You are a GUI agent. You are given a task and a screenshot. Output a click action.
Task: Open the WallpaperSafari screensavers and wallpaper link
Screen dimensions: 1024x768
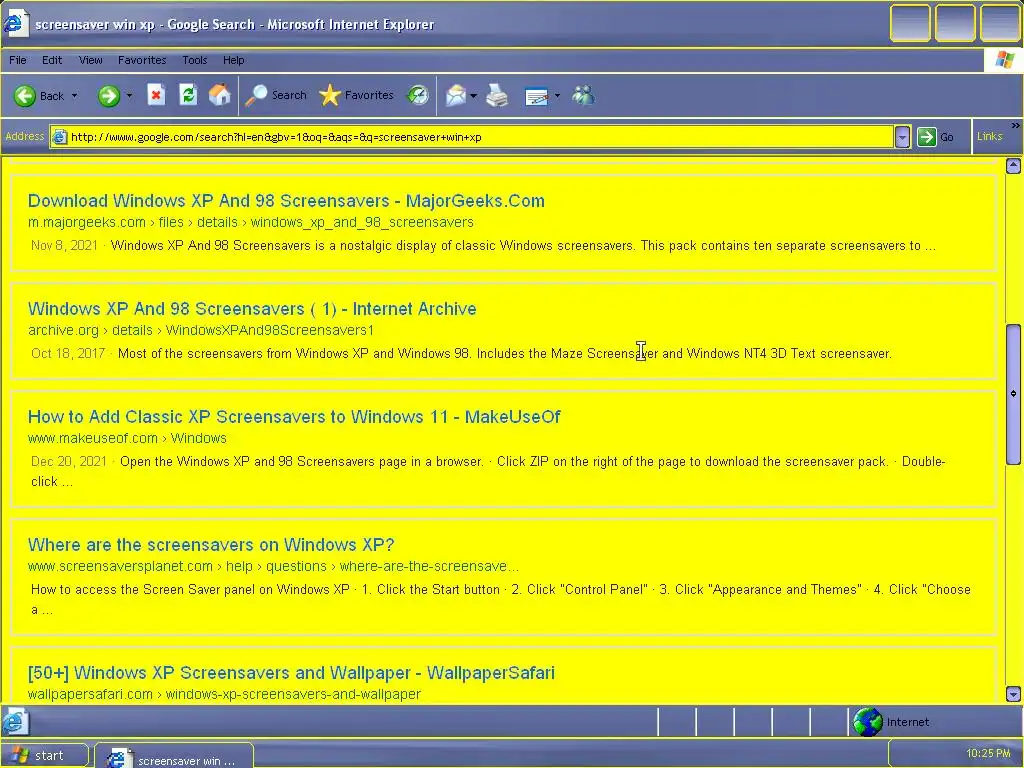coord(291,672)
